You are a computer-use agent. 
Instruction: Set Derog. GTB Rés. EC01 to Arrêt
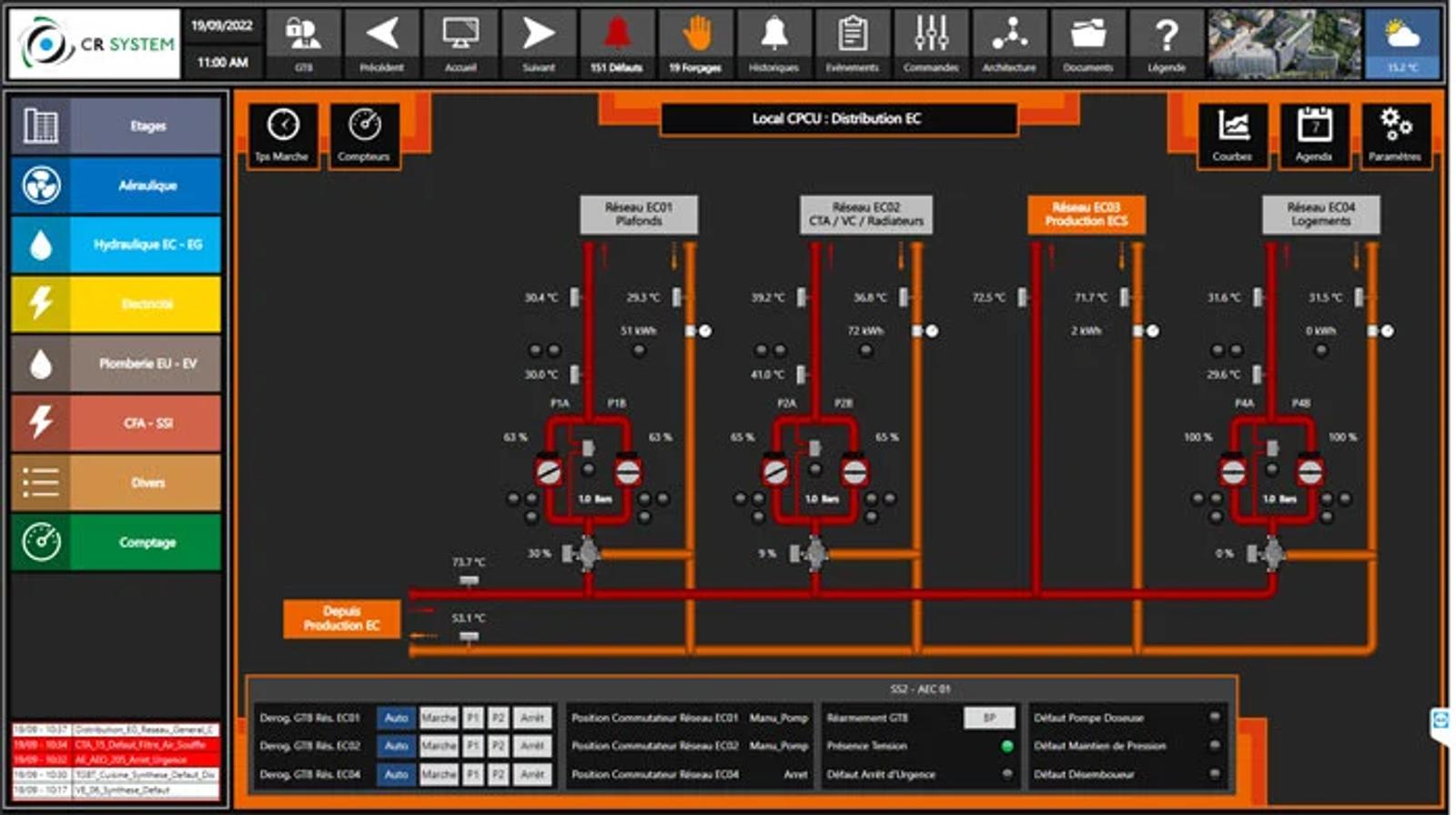pyautogui.click(x=532, y=718)
